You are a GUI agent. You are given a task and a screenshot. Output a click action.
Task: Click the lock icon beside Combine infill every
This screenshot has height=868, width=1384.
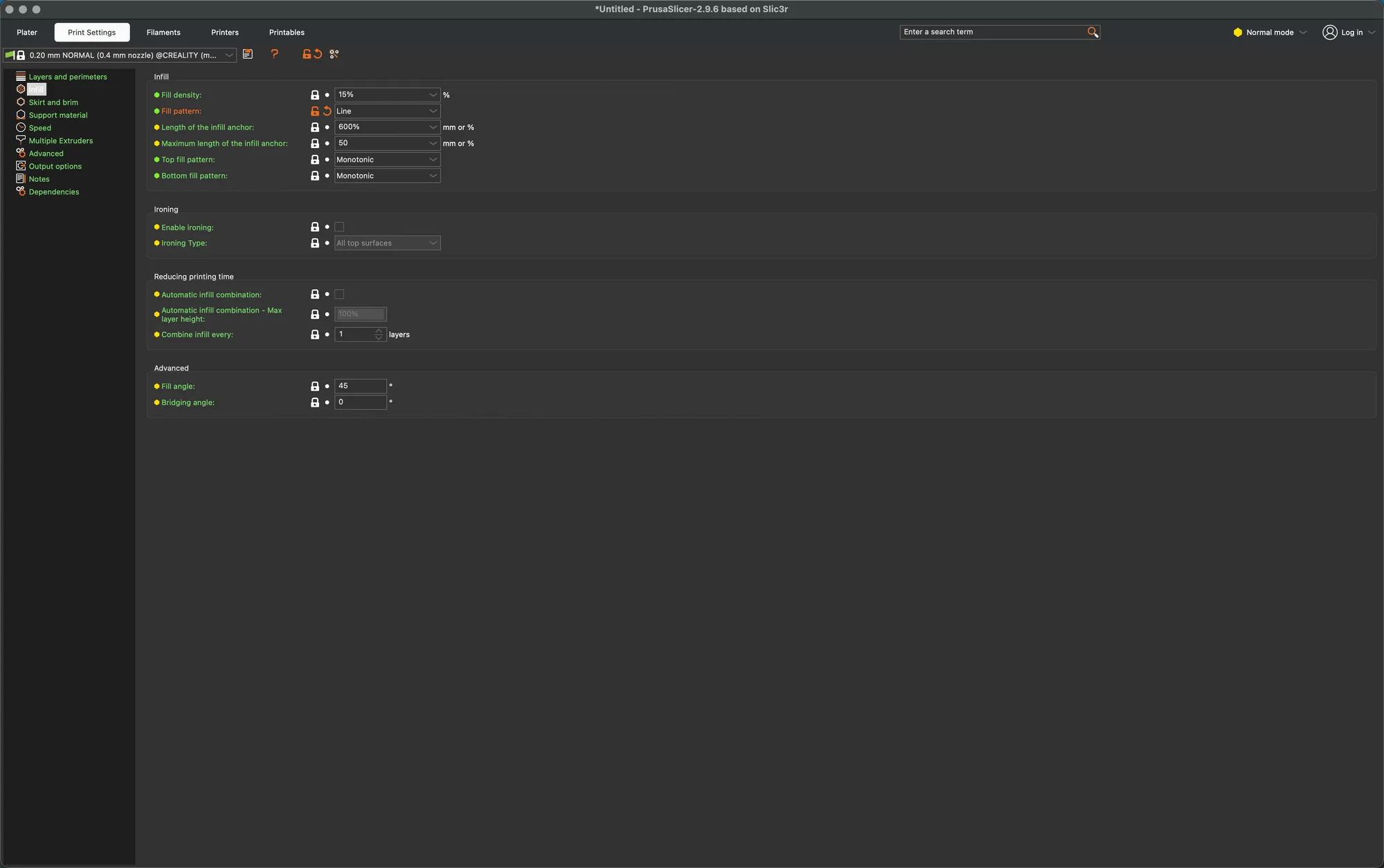click(x=315, y=335)
